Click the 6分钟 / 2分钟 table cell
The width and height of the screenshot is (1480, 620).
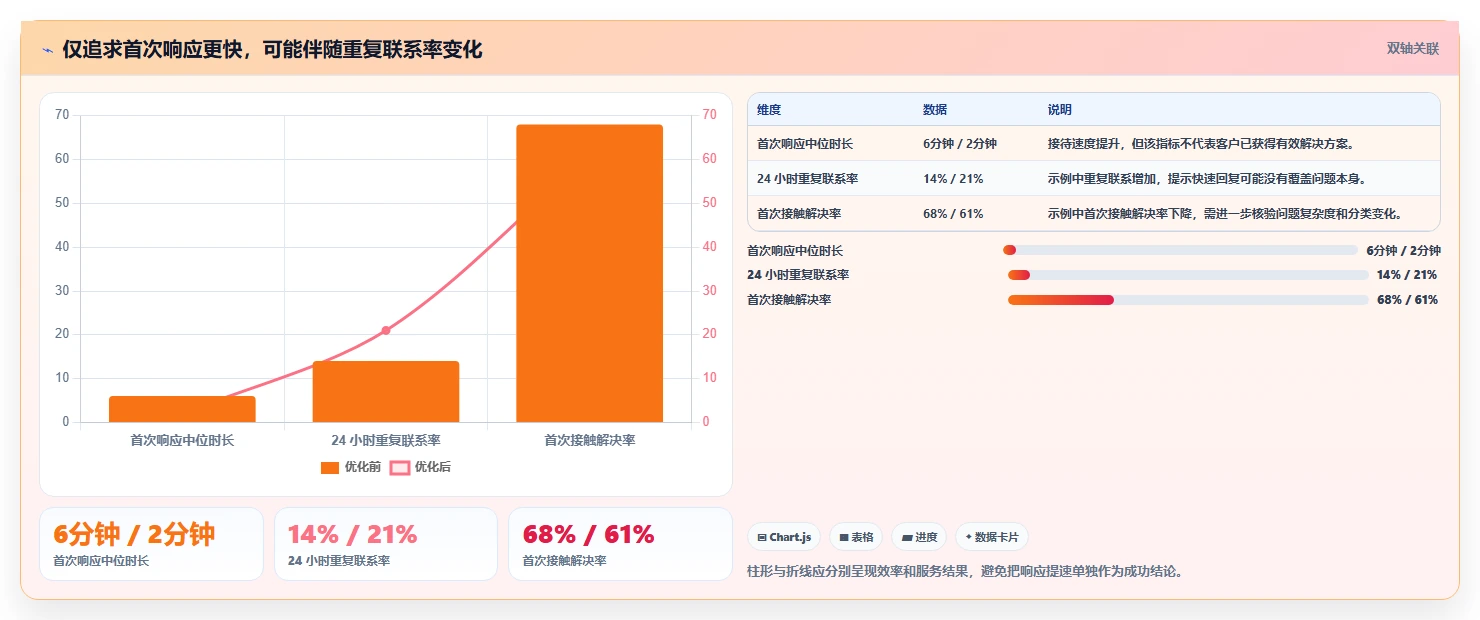pyautogui.click(x=960, y=143)
